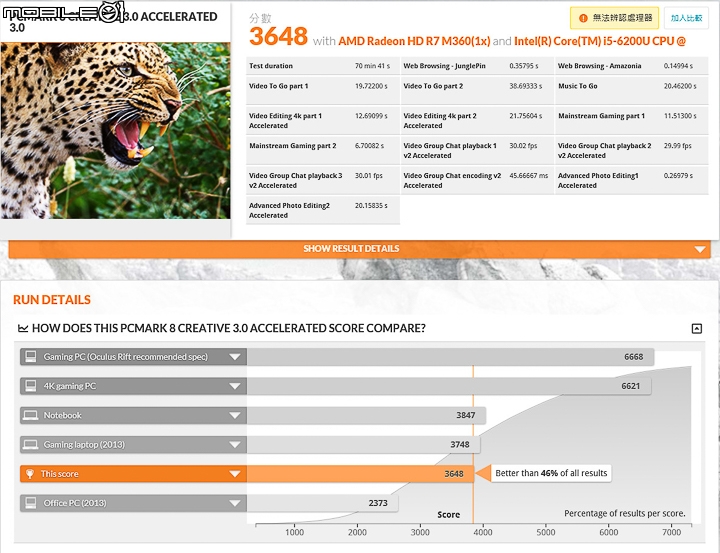Click the 加入比較 compare button

686,18
